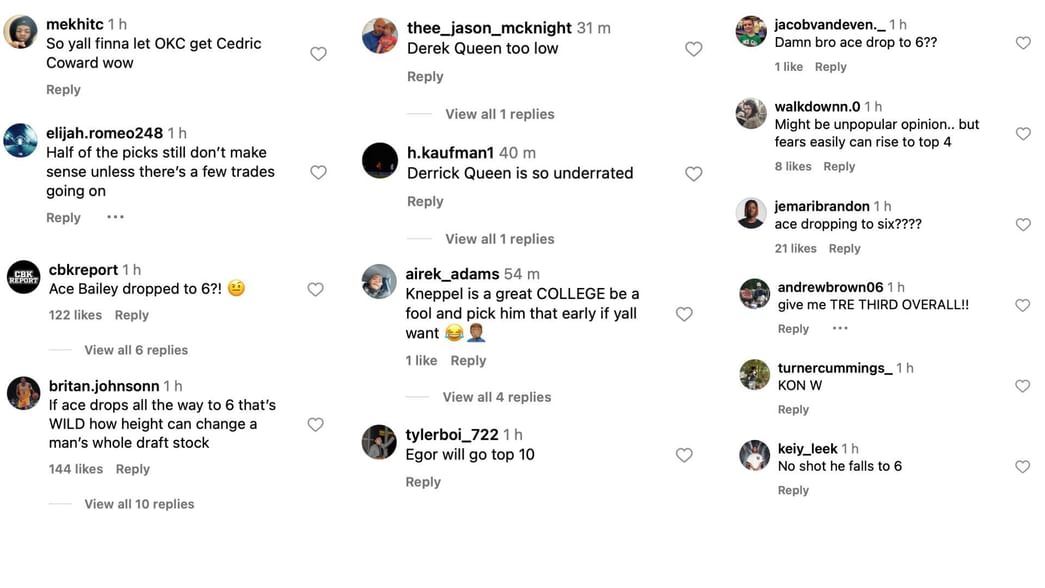Like airek_adams's comment about Kneppel
The image size is (1045, 588).
coord(684,314)
